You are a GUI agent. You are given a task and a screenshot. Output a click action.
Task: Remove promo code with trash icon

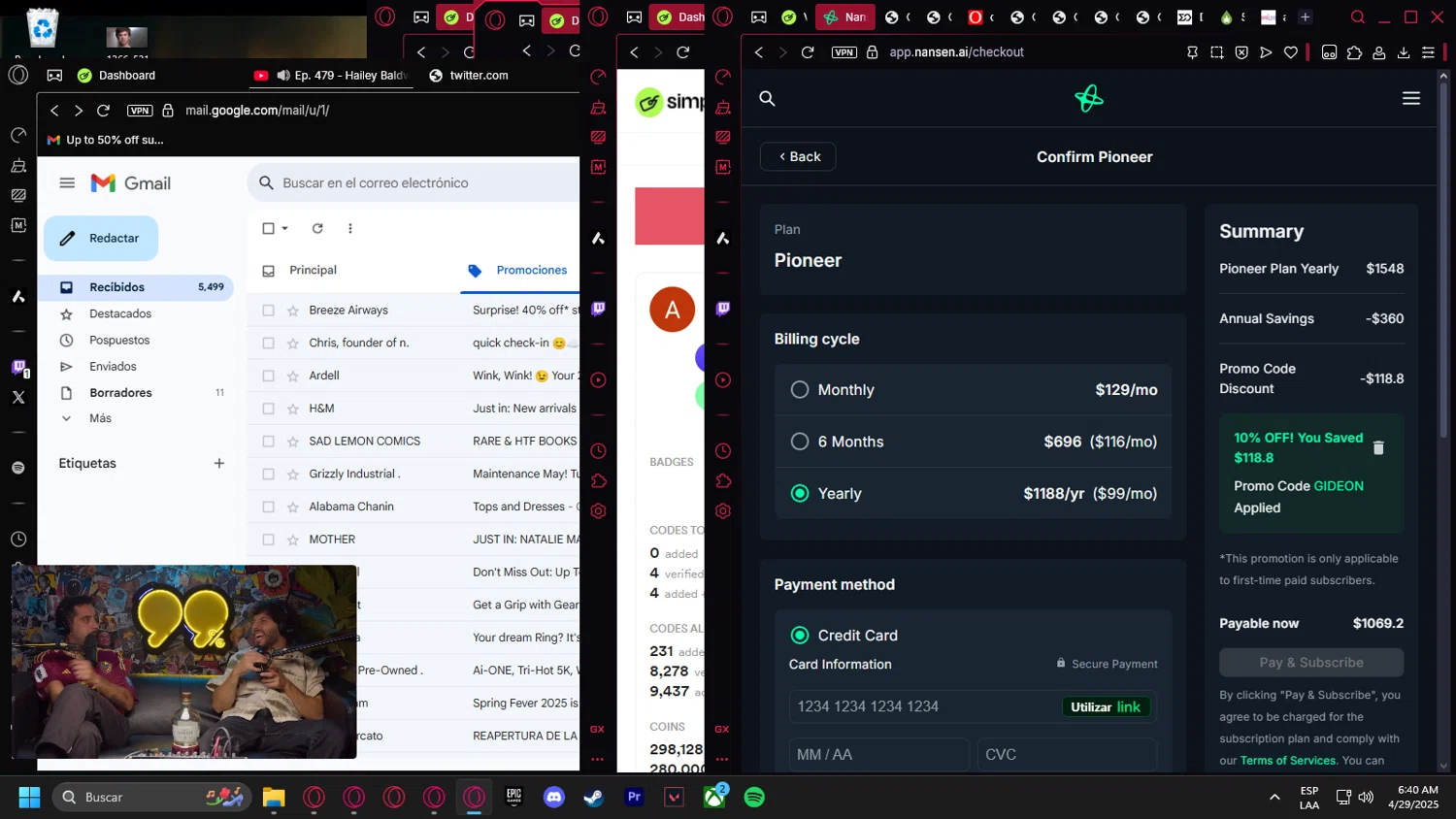point(1378,447)
